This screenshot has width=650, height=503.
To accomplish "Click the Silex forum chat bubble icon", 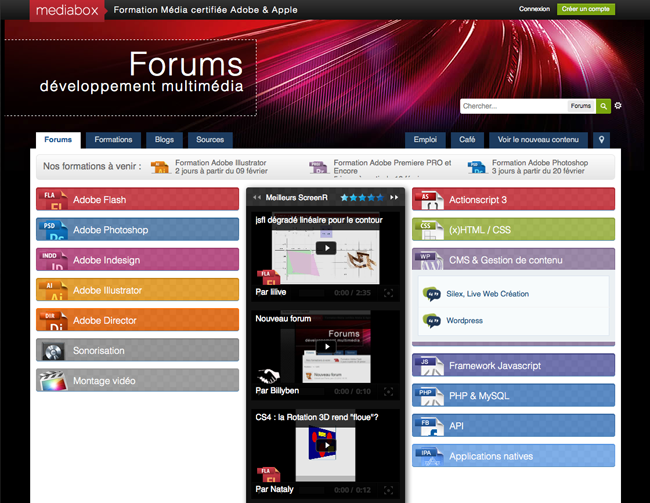I will [x=432, y=294].
